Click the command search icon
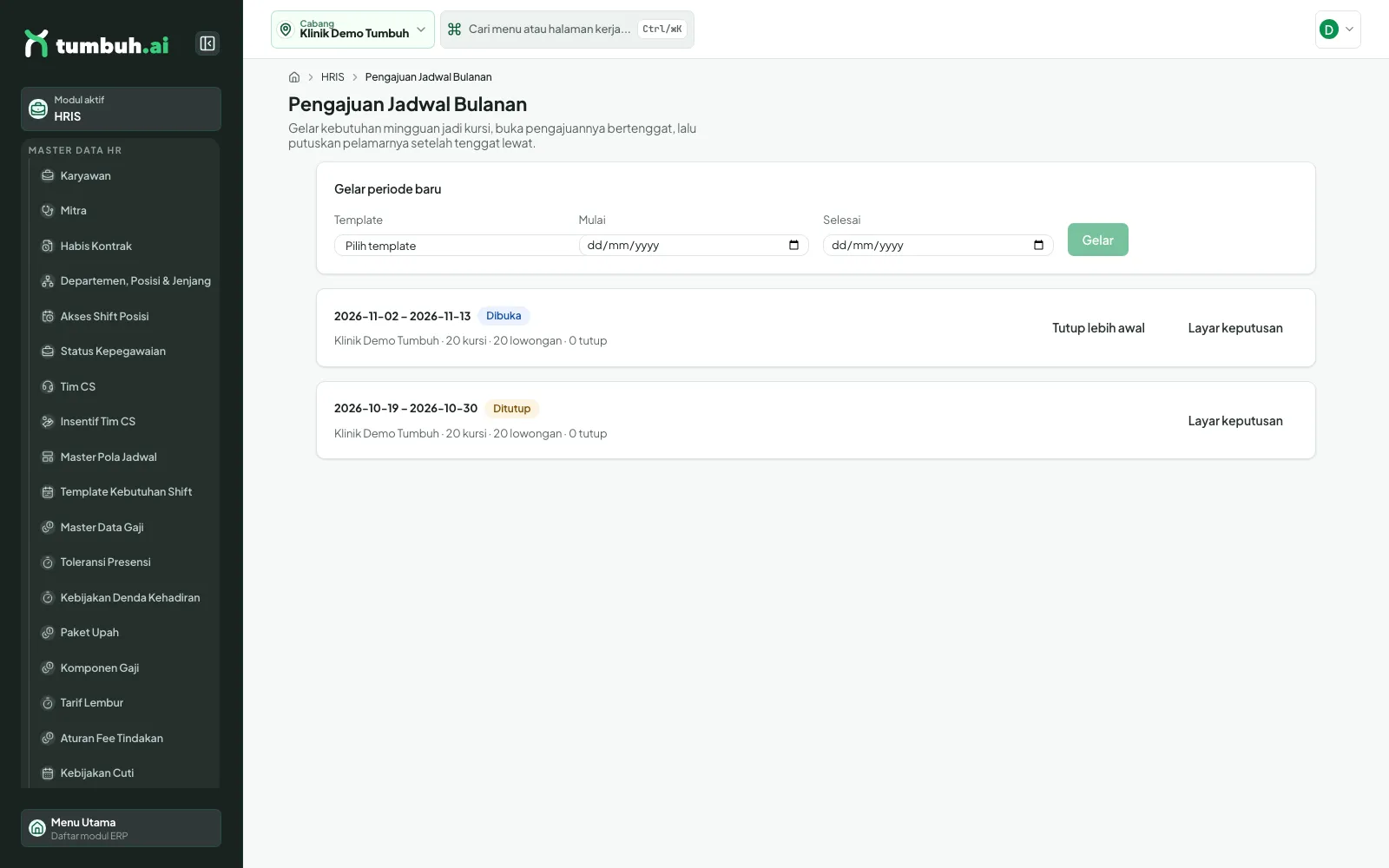The width and height of the screenshot is (1389, 868). (x=454, y=30)
